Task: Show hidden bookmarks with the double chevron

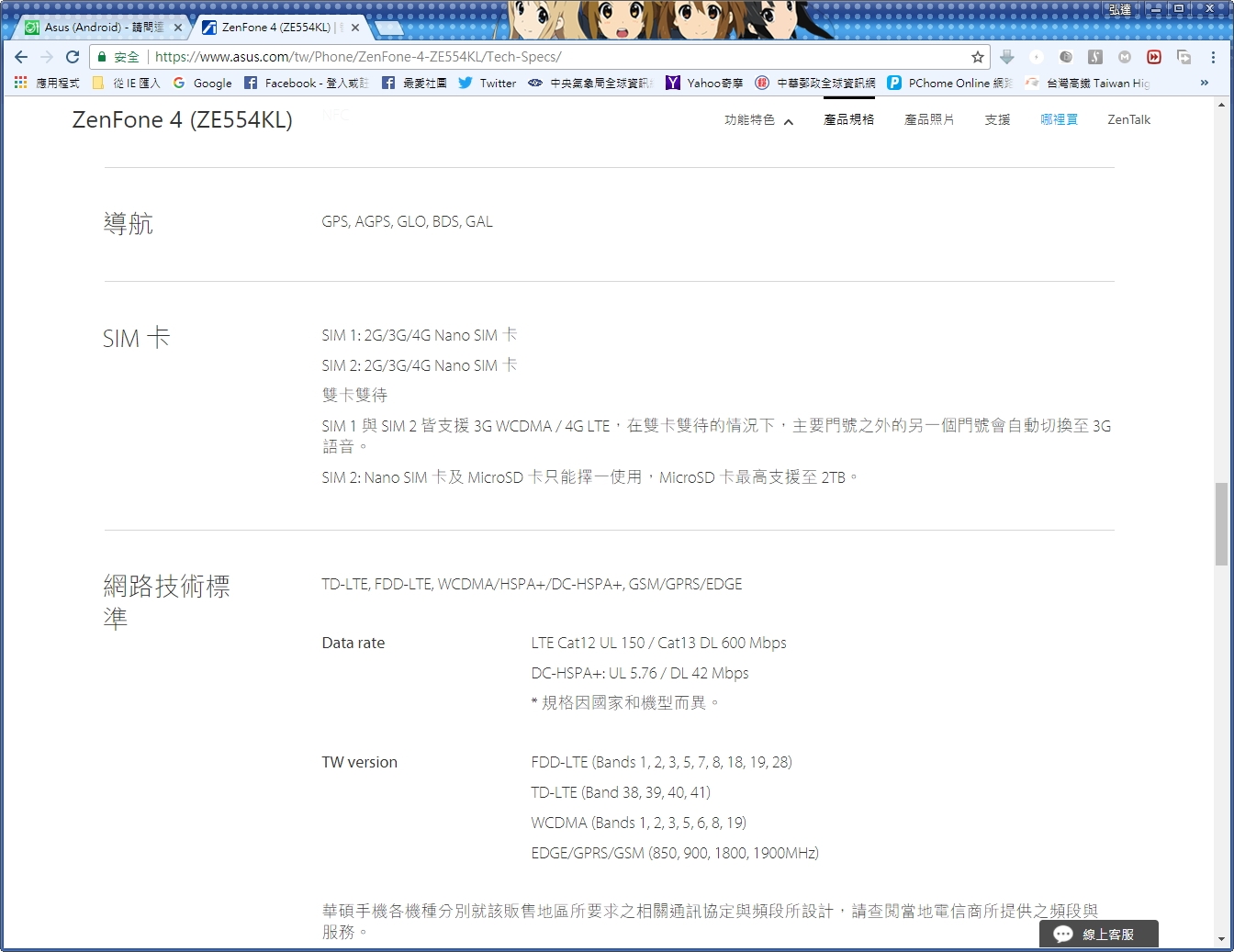Action: [1204, 83]
